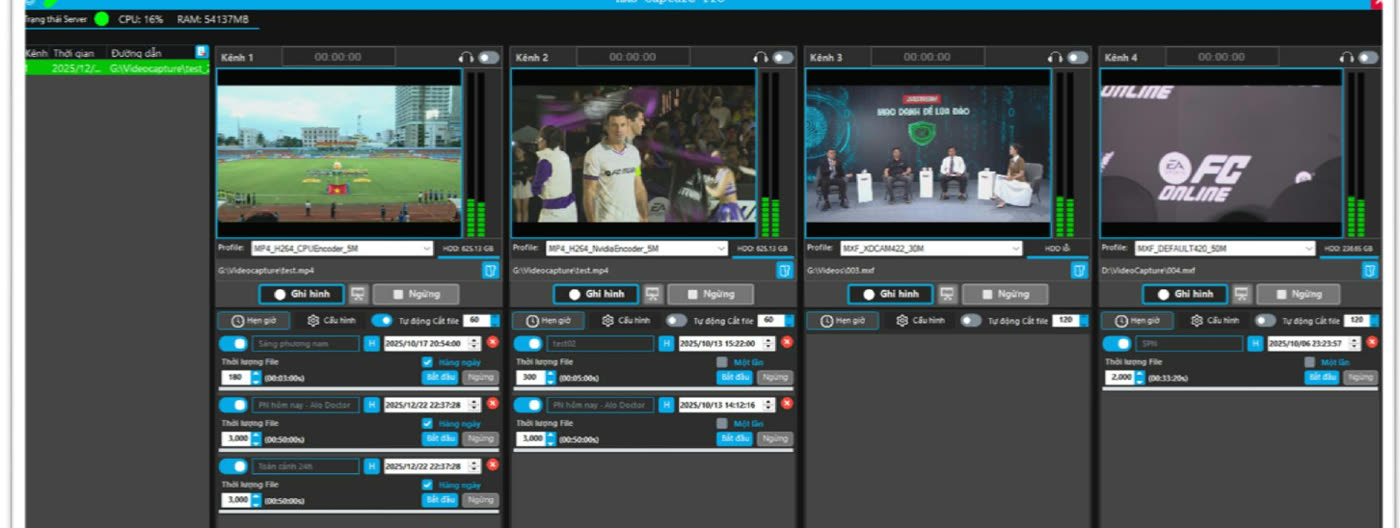Open file browse icon for 004.mxf path
This screenshot has height=528, width=1400.
point(1369,270)
